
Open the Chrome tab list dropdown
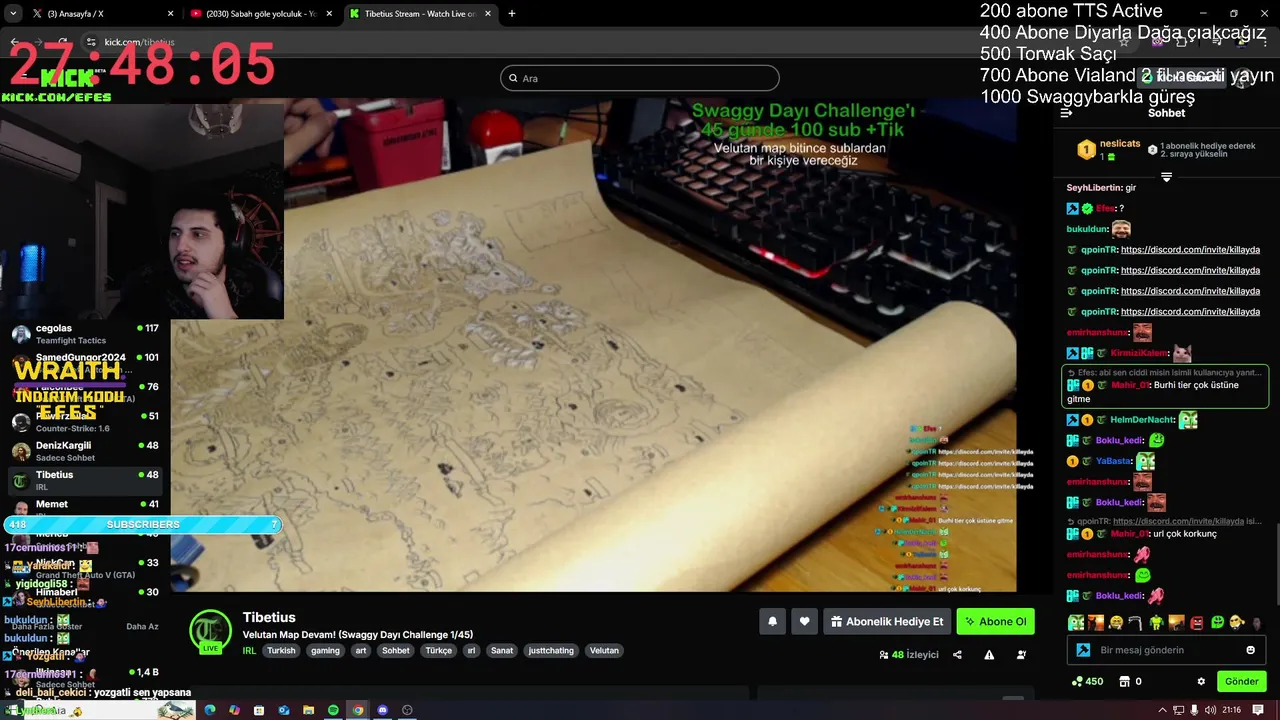coord(13,13)
